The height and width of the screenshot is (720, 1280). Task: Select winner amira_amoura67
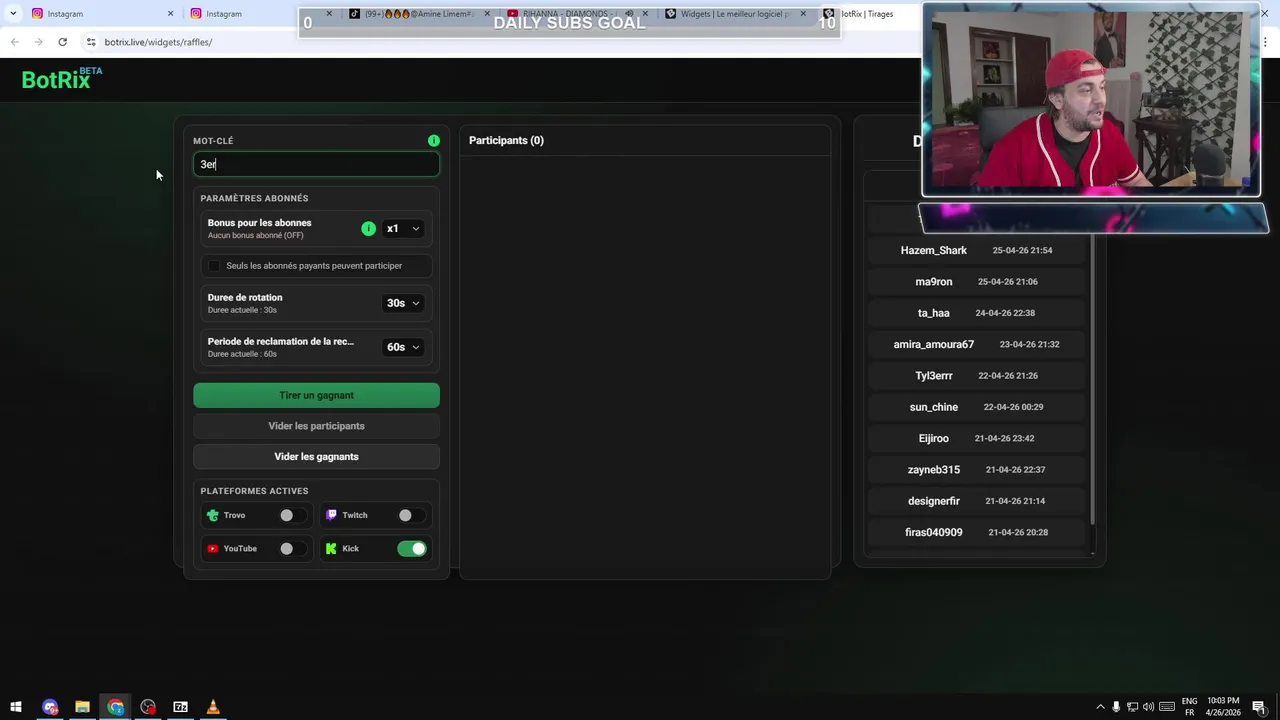point(977,344)
